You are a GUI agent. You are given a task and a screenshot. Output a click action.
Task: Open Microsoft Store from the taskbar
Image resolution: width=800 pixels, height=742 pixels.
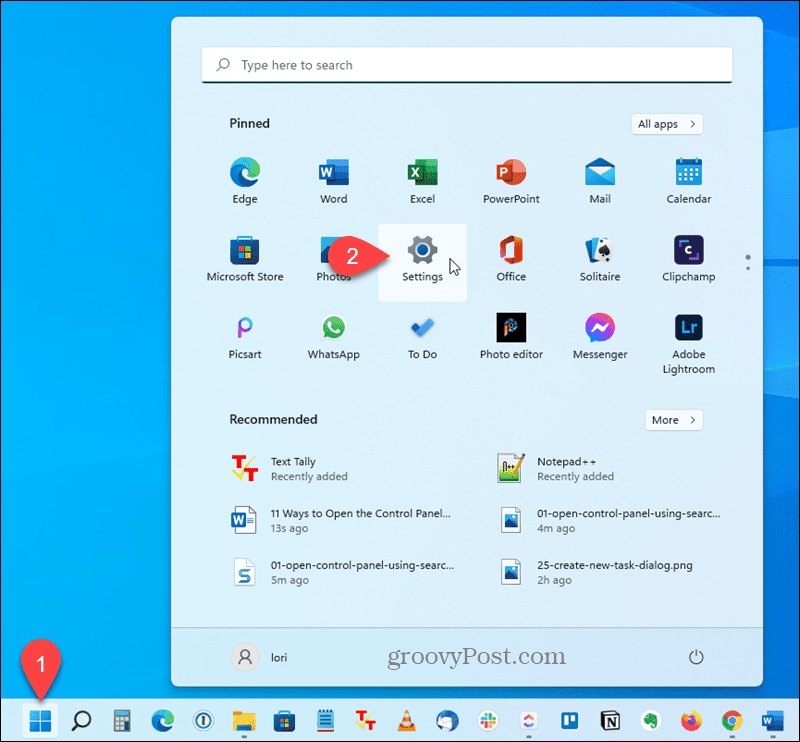[285, 721]
